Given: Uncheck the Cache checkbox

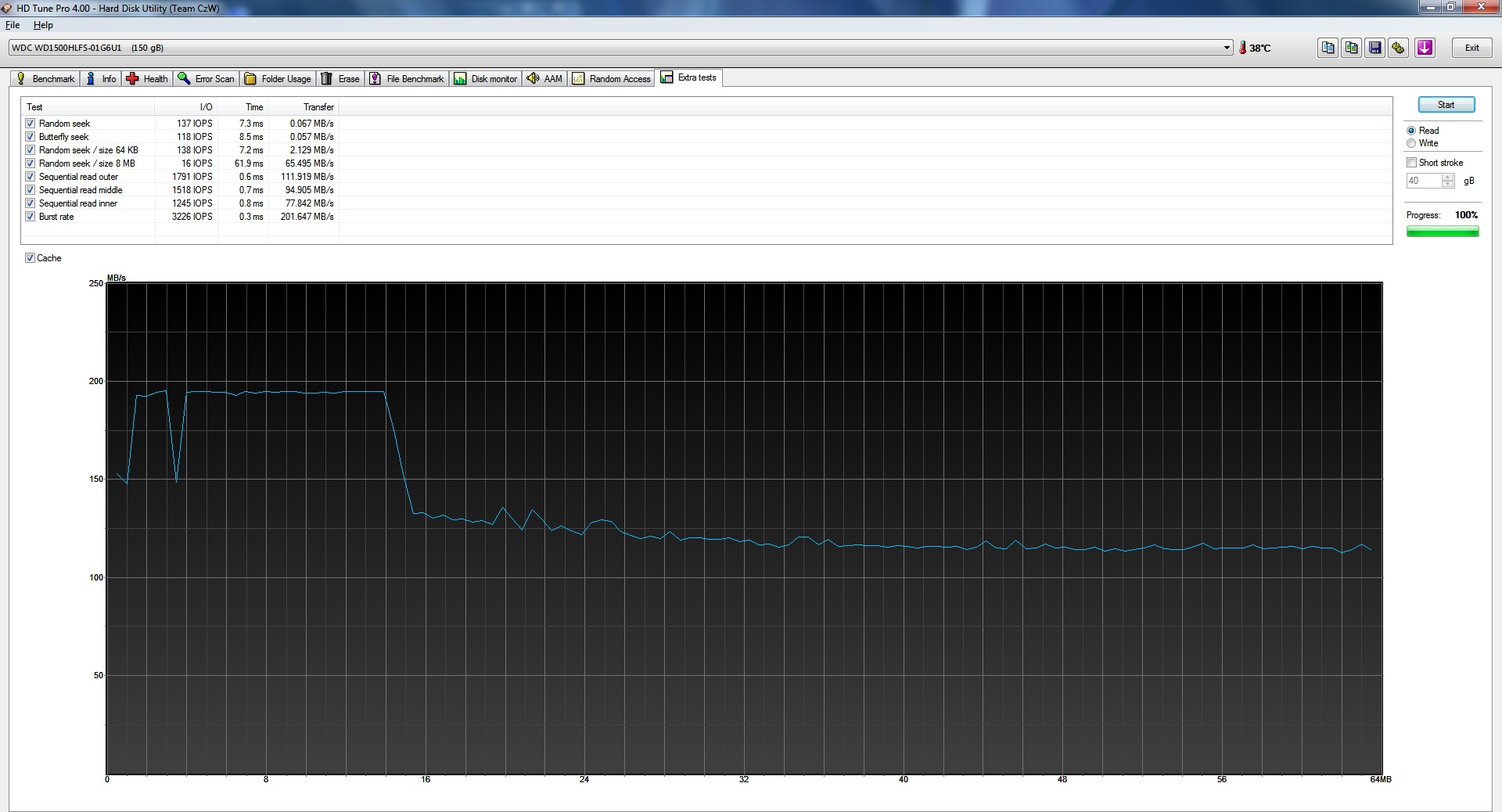Looking at the screenshot, I should (x=30, y=258).
